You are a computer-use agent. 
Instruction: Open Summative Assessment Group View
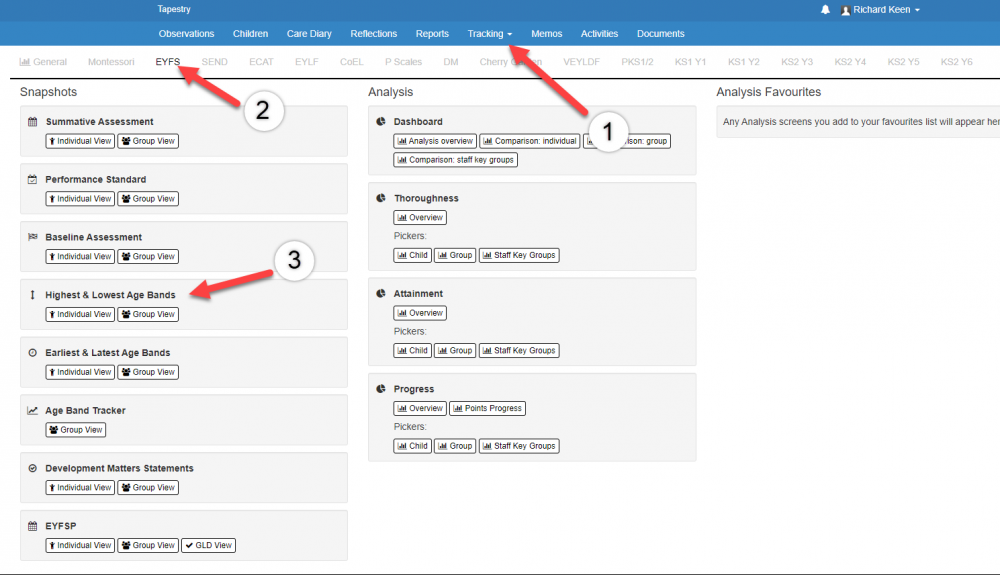tap(148, 141)
